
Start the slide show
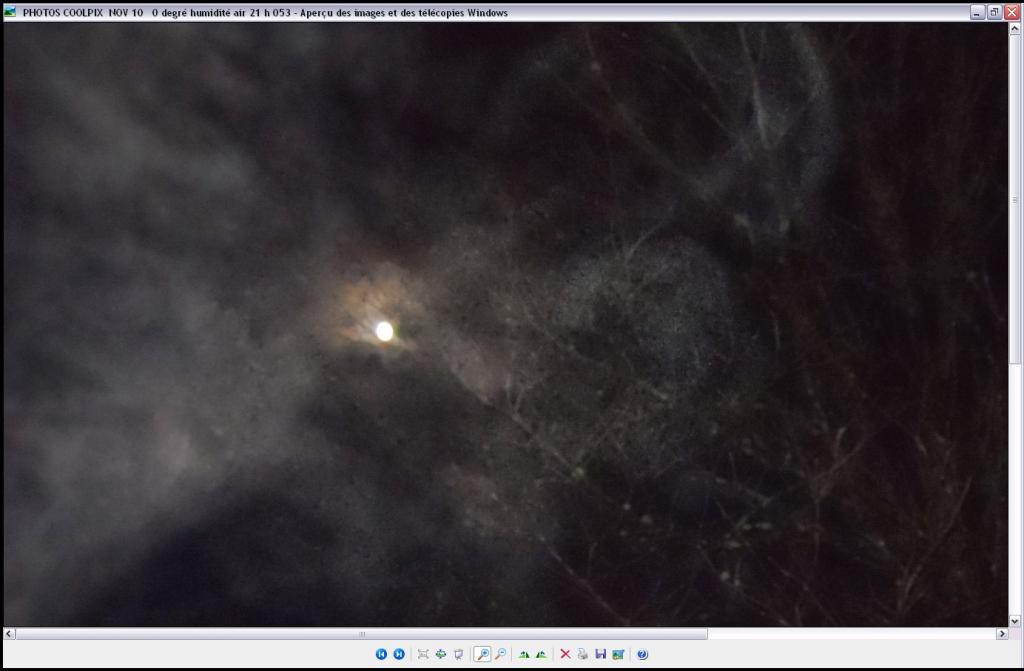coord(458,654)
